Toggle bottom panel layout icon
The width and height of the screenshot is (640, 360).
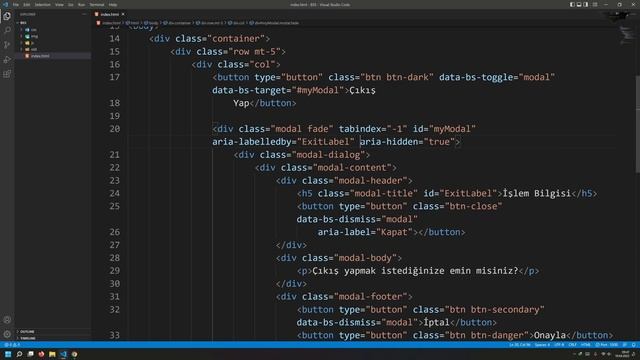(x=579, y=4)
